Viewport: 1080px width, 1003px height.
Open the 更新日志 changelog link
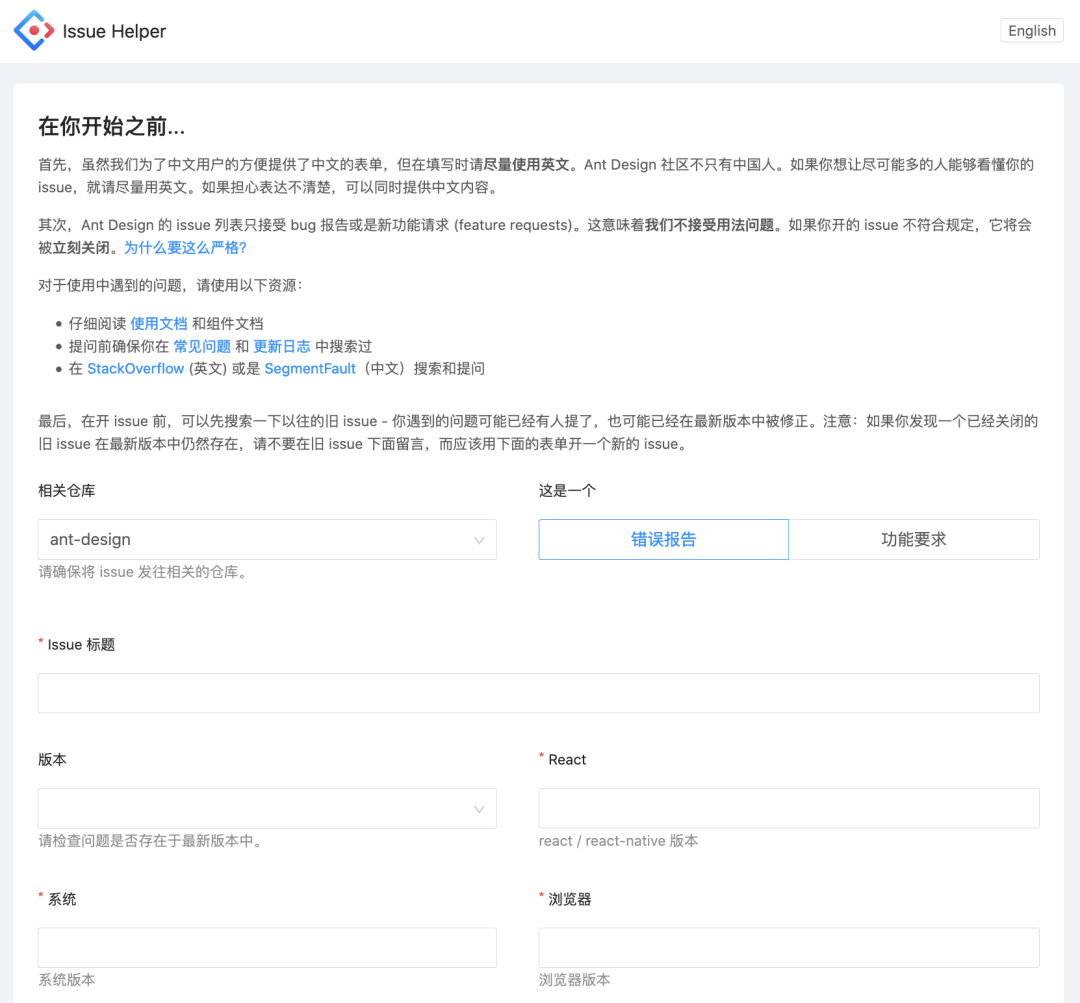coord(282,346)
